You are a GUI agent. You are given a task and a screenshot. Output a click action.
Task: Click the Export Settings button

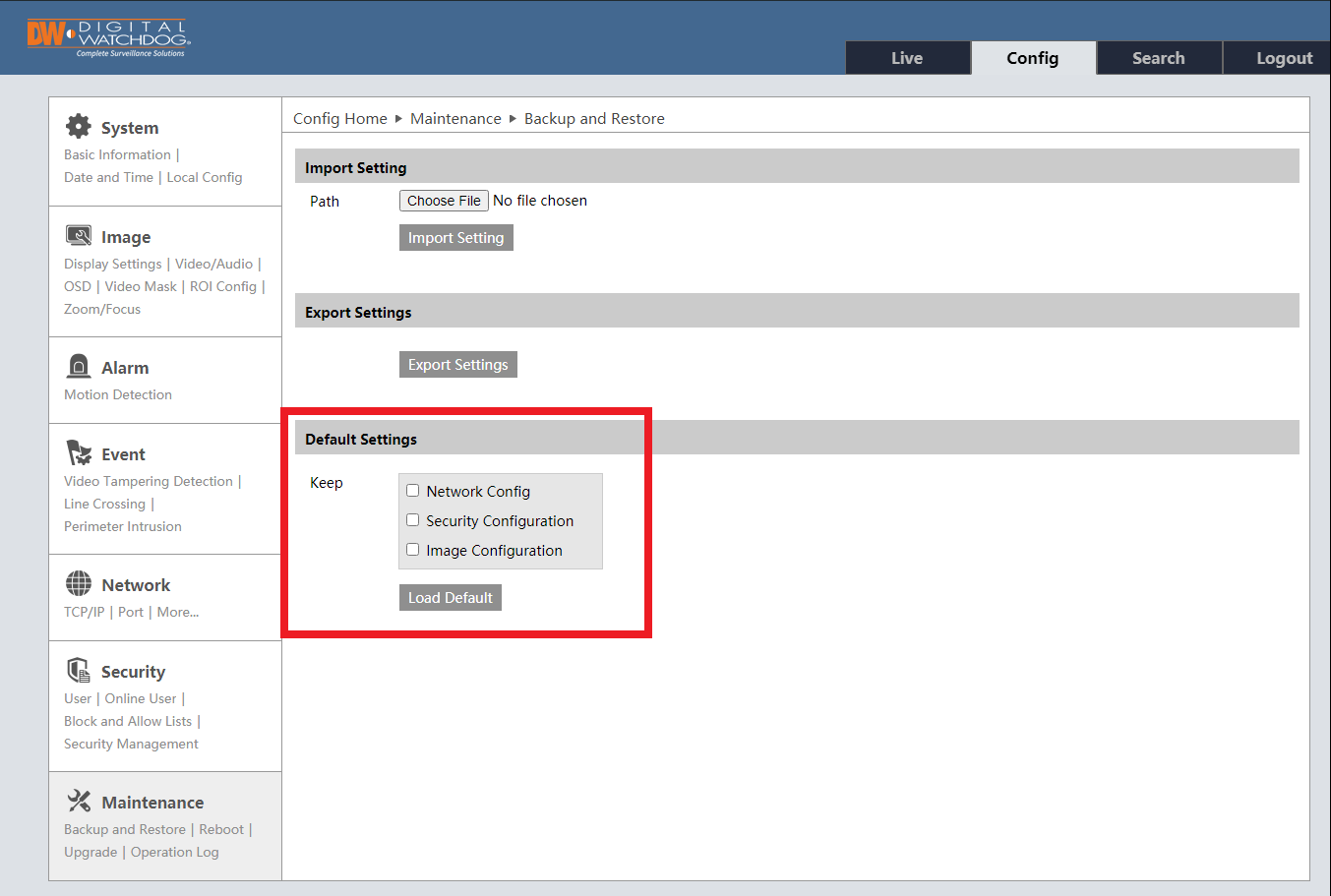(457, 365)
